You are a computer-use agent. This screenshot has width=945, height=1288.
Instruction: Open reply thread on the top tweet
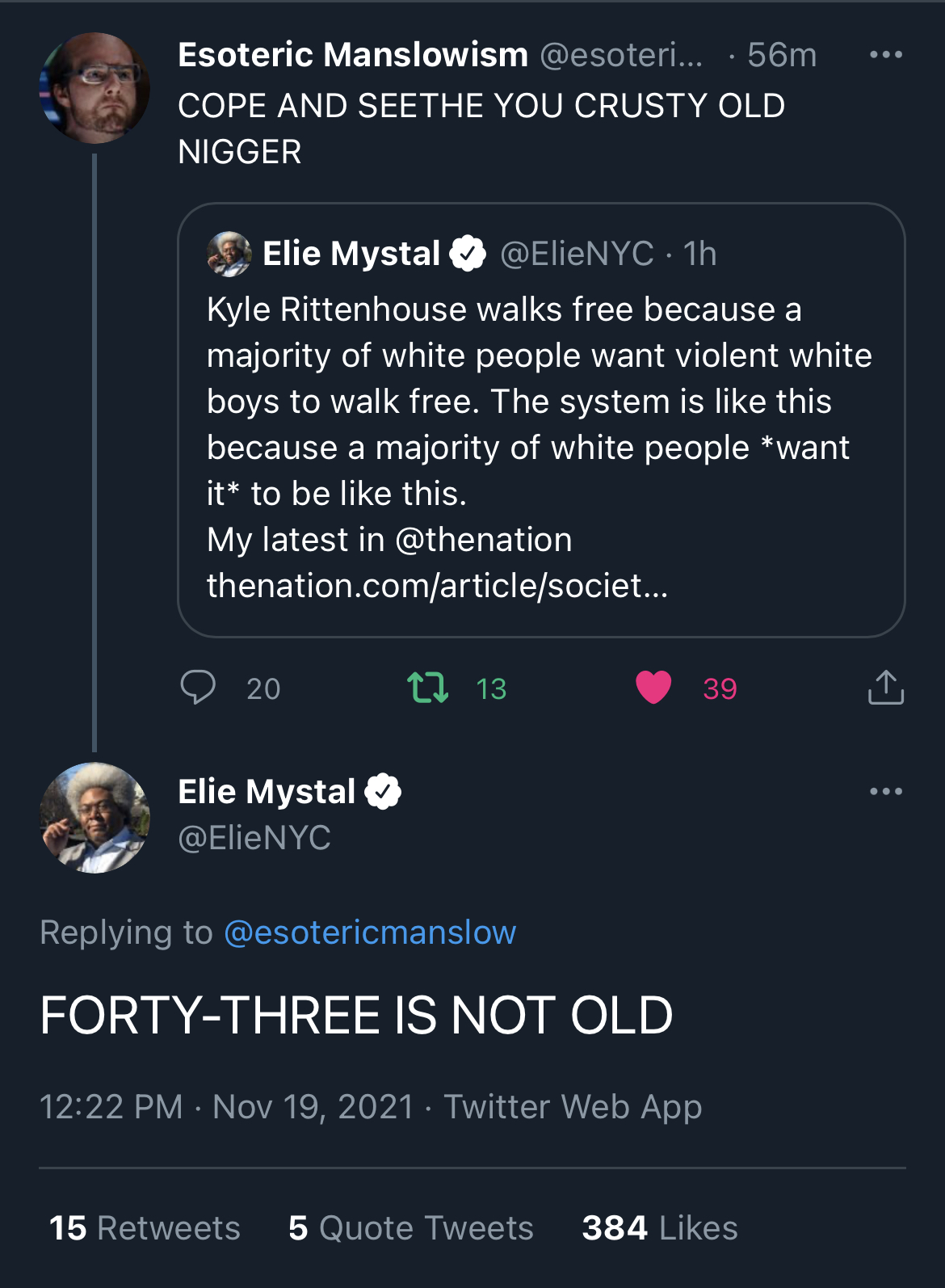198,688
